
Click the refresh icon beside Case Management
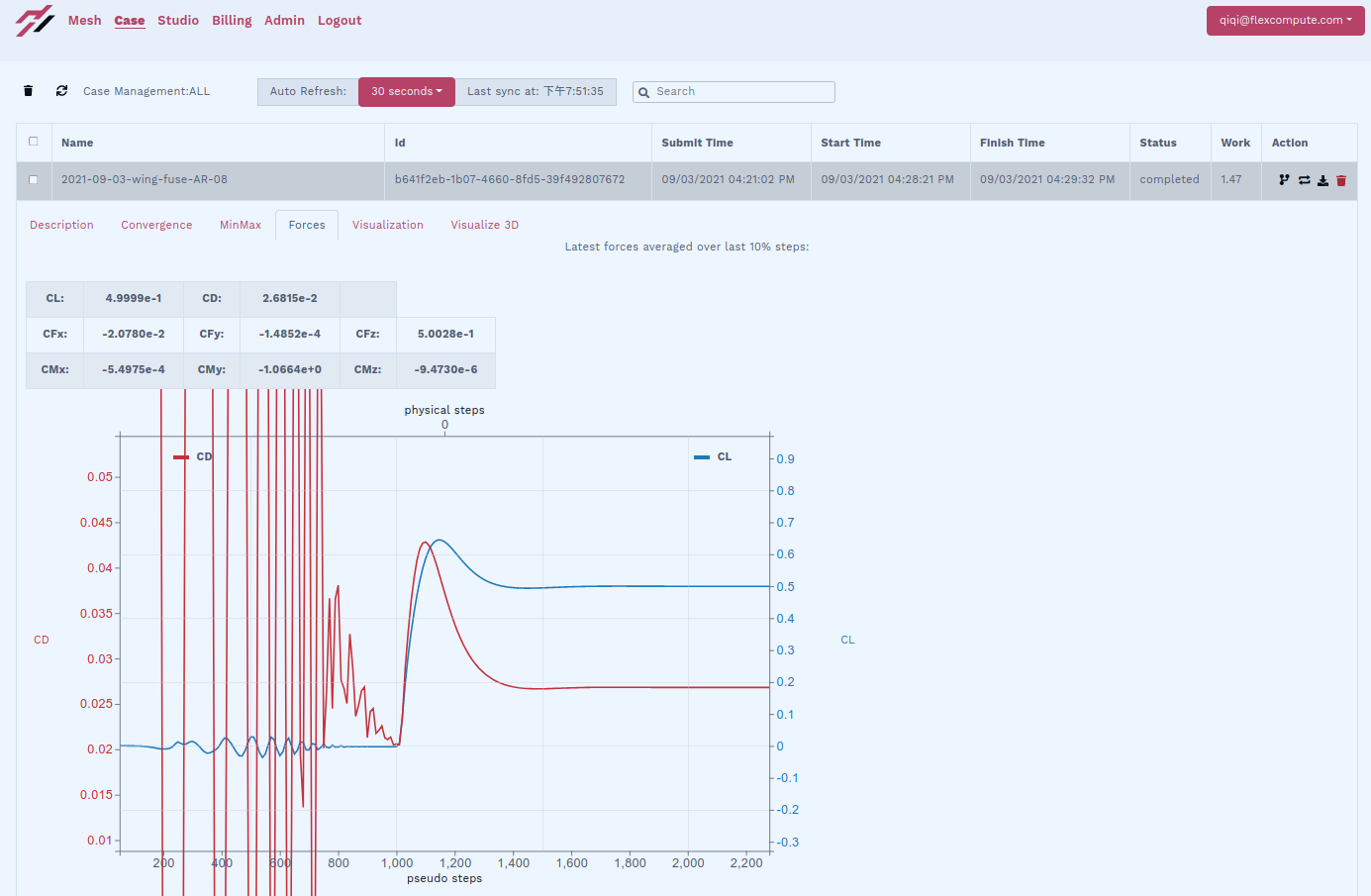(61, 91)
